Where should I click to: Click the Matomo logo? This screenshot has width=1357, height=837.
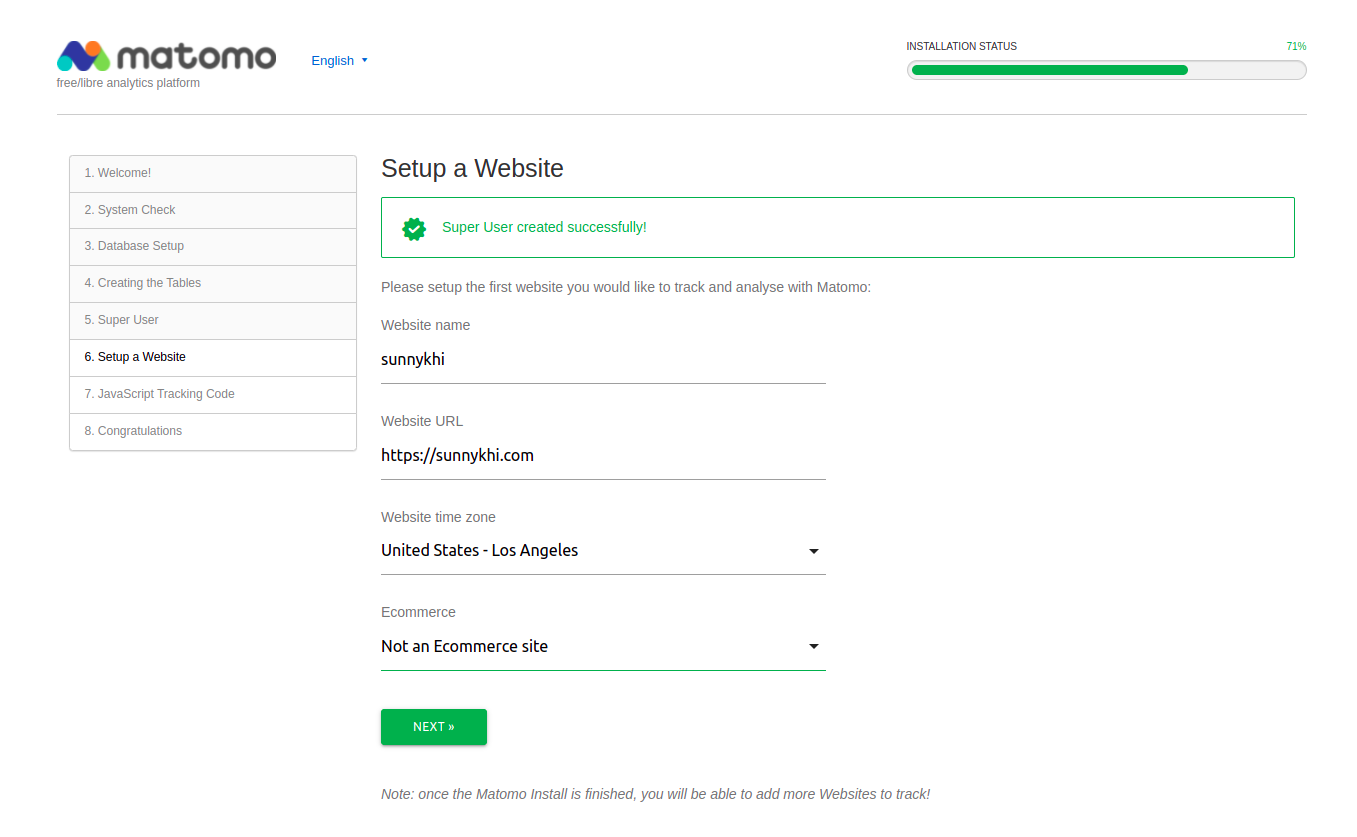click(x=166, y=56)
